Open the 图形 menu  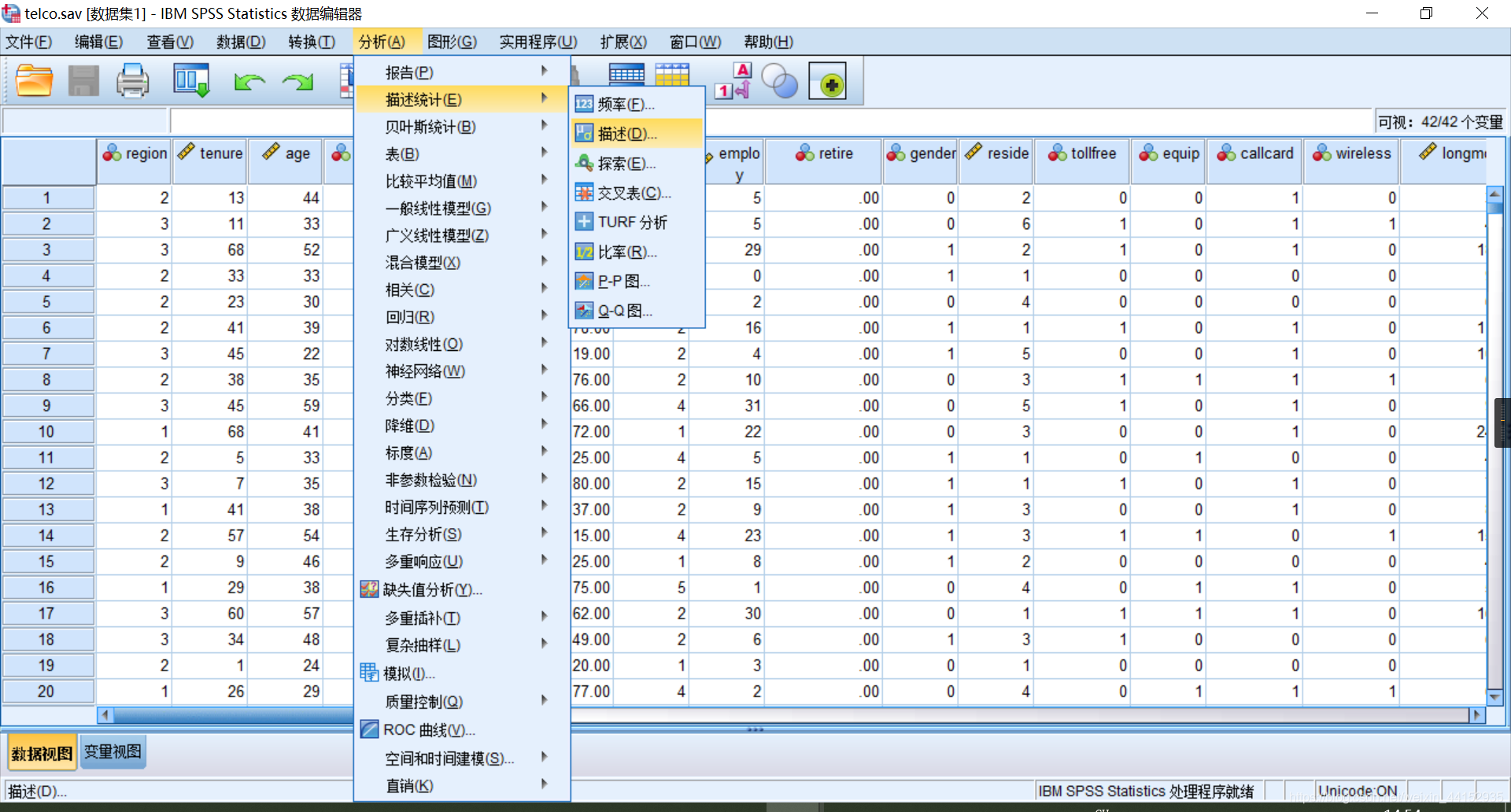point(453,42)
